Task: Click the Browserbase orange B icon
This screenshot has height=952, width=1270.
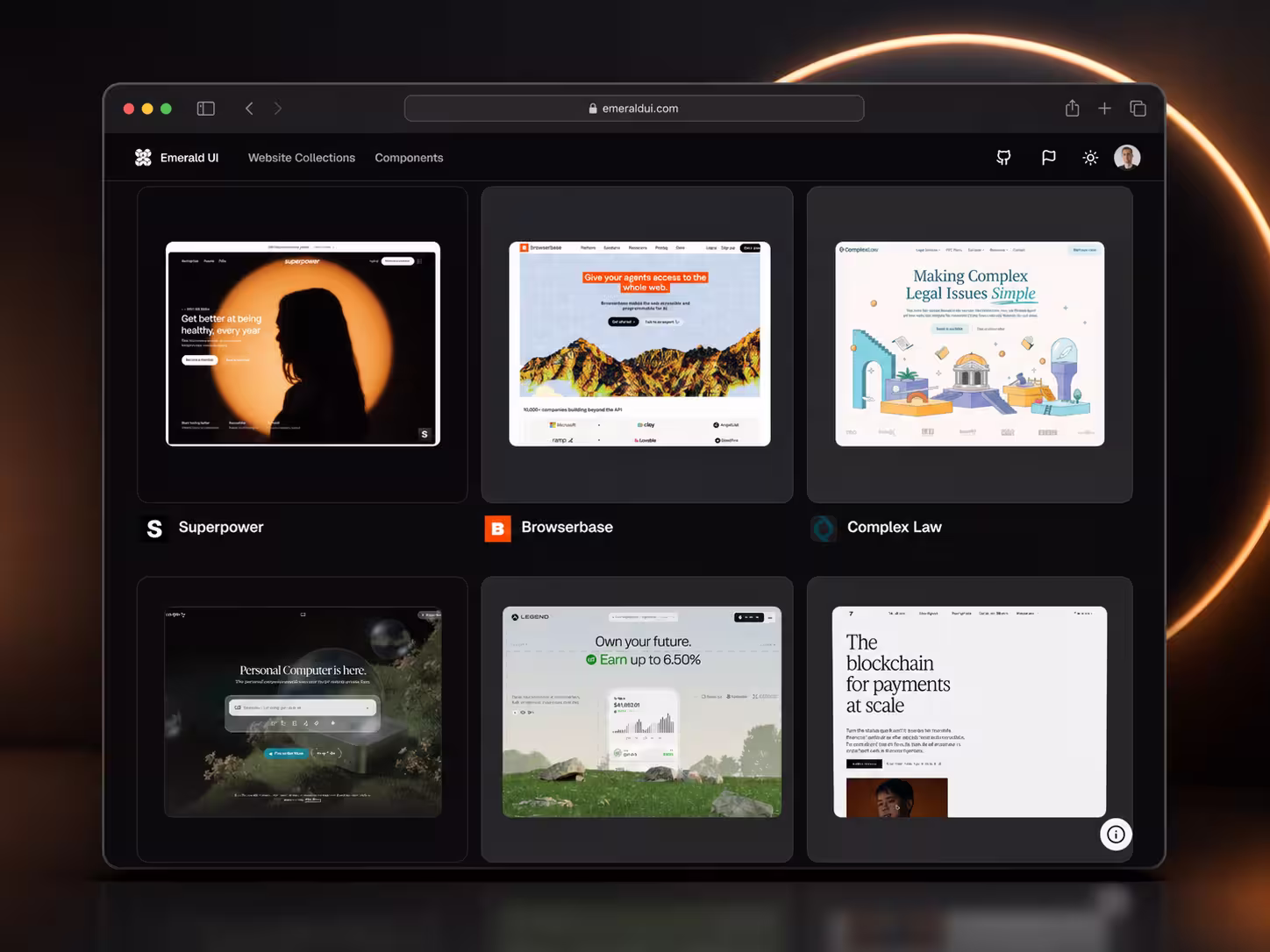Action: [x=498, y=529]
